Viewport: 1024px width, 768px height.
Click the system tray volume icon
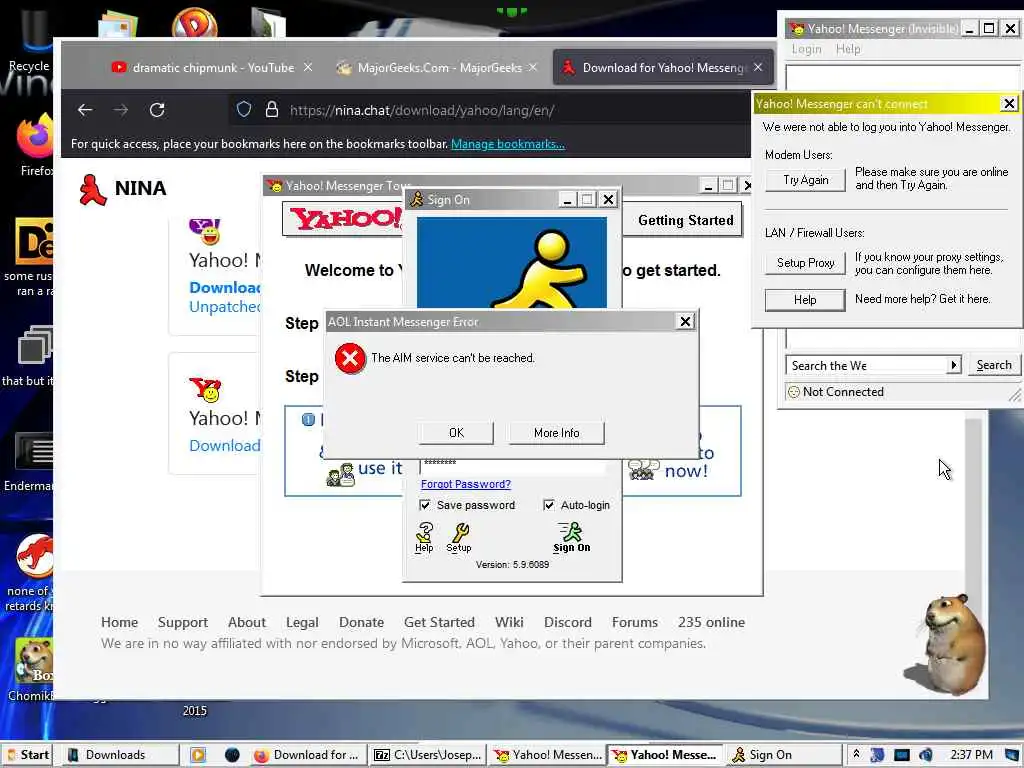click(925, 755)
